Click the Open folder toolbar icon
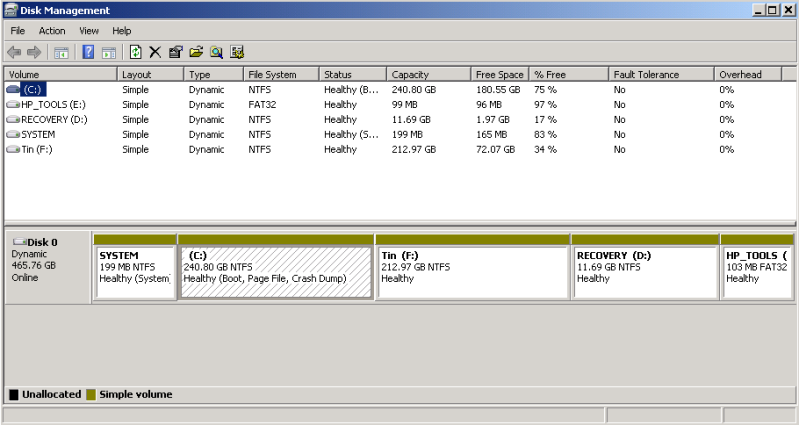Image resolution: width=799 pixels, height=425 pixels. pos(196,52)
